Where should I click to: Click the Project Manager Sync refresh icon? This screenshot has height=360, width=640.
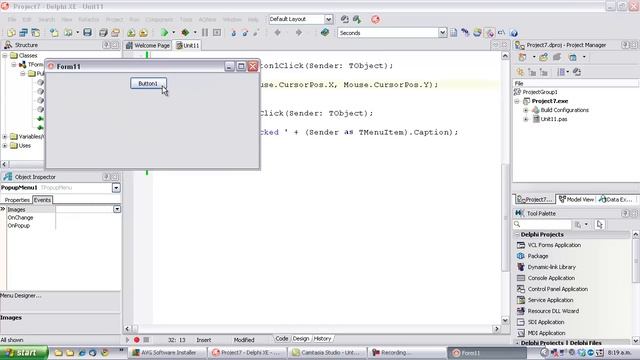click(x=577, y=72)
